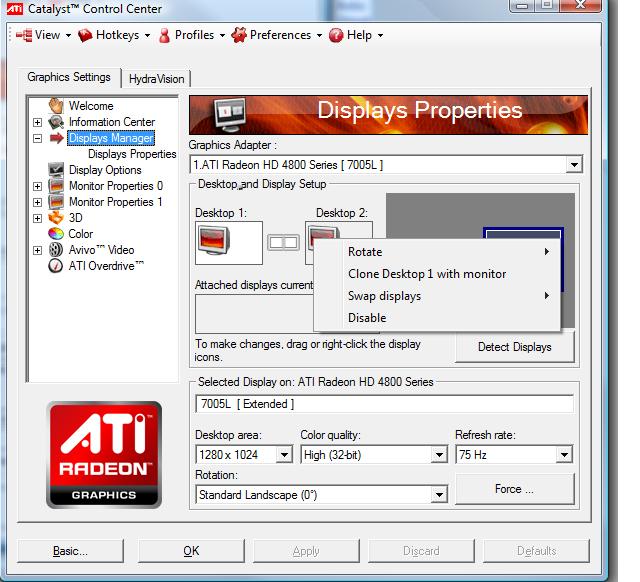Select Displays Properties tree item
Viewport: 640px width, 582px height.
point(132,154)
